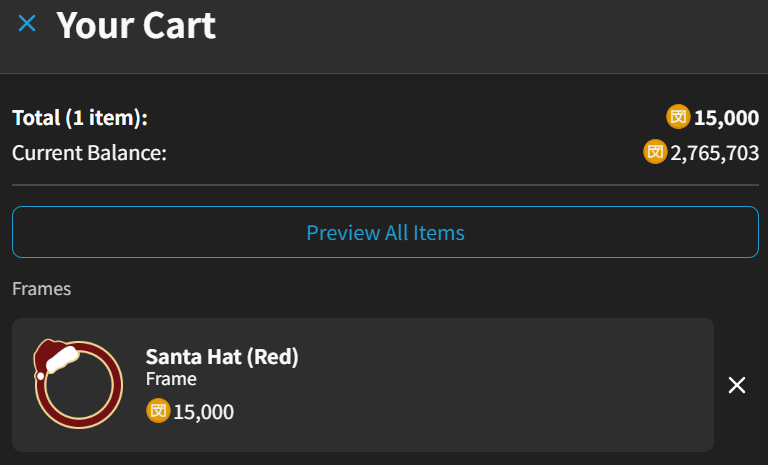Click the 2,765,703 balance amount
Screen dimensions: 768x465
[x=714, y=153]
